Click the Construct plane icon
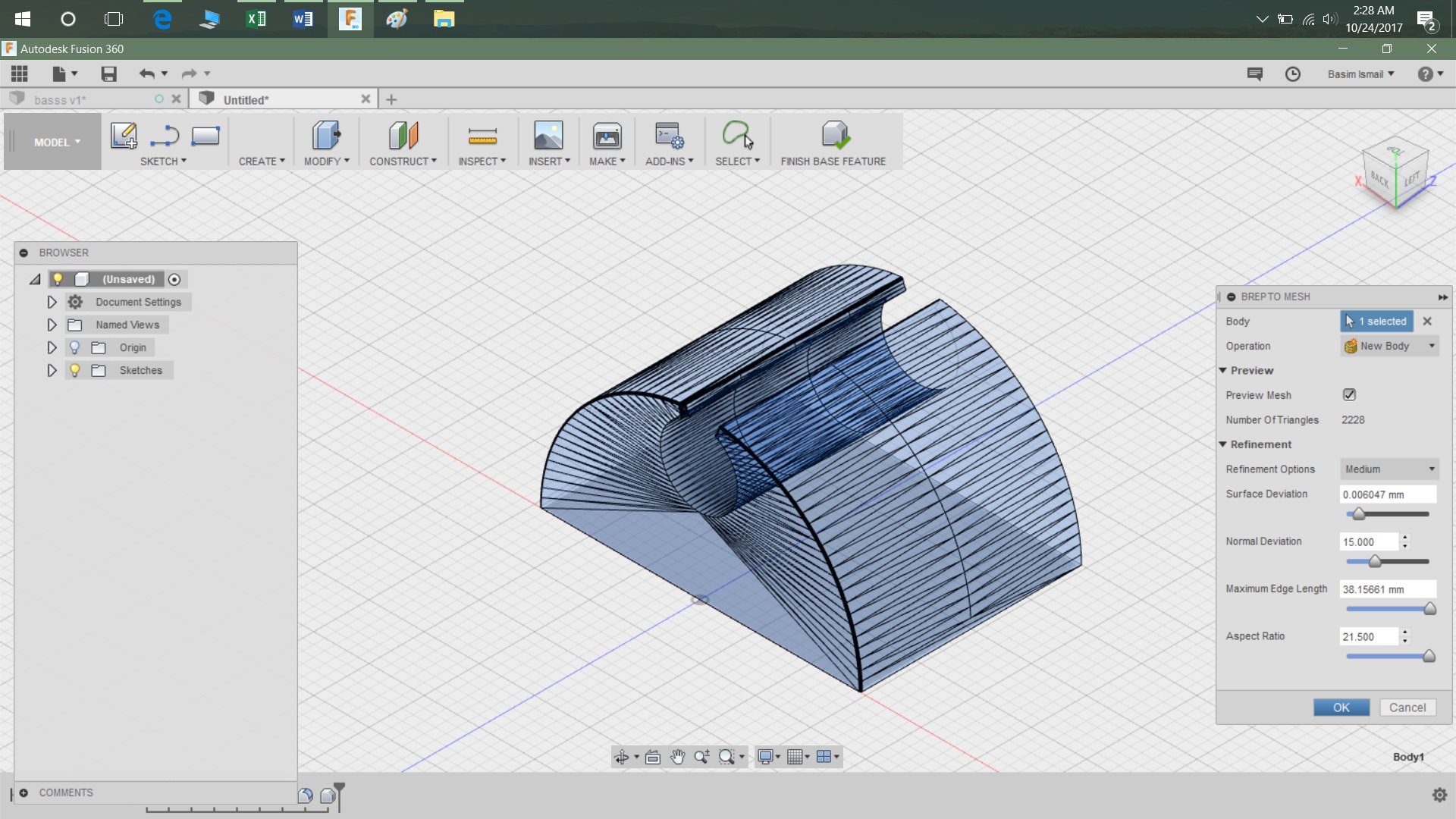 pyautogui.click(x=403, y=136)
